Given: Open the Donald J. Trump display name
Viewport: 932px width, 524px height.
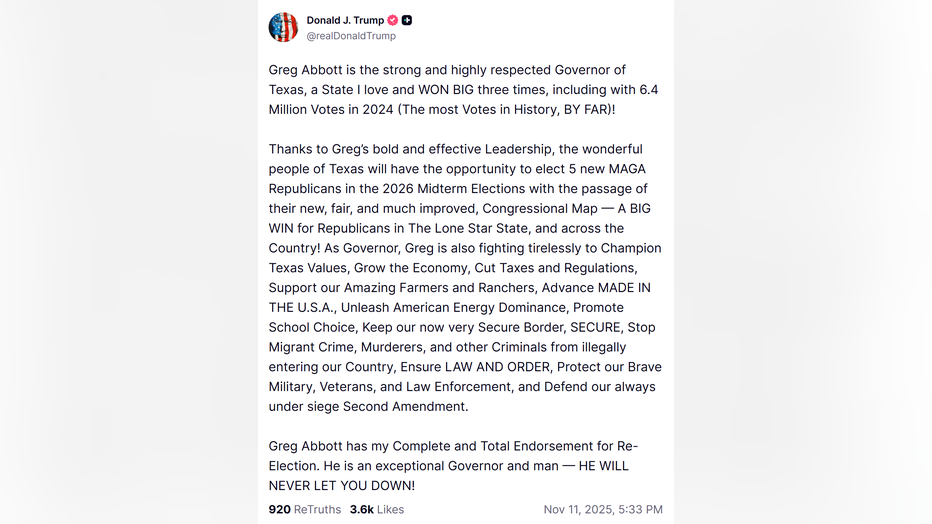Looking at the screenshot, I should 345,20.
